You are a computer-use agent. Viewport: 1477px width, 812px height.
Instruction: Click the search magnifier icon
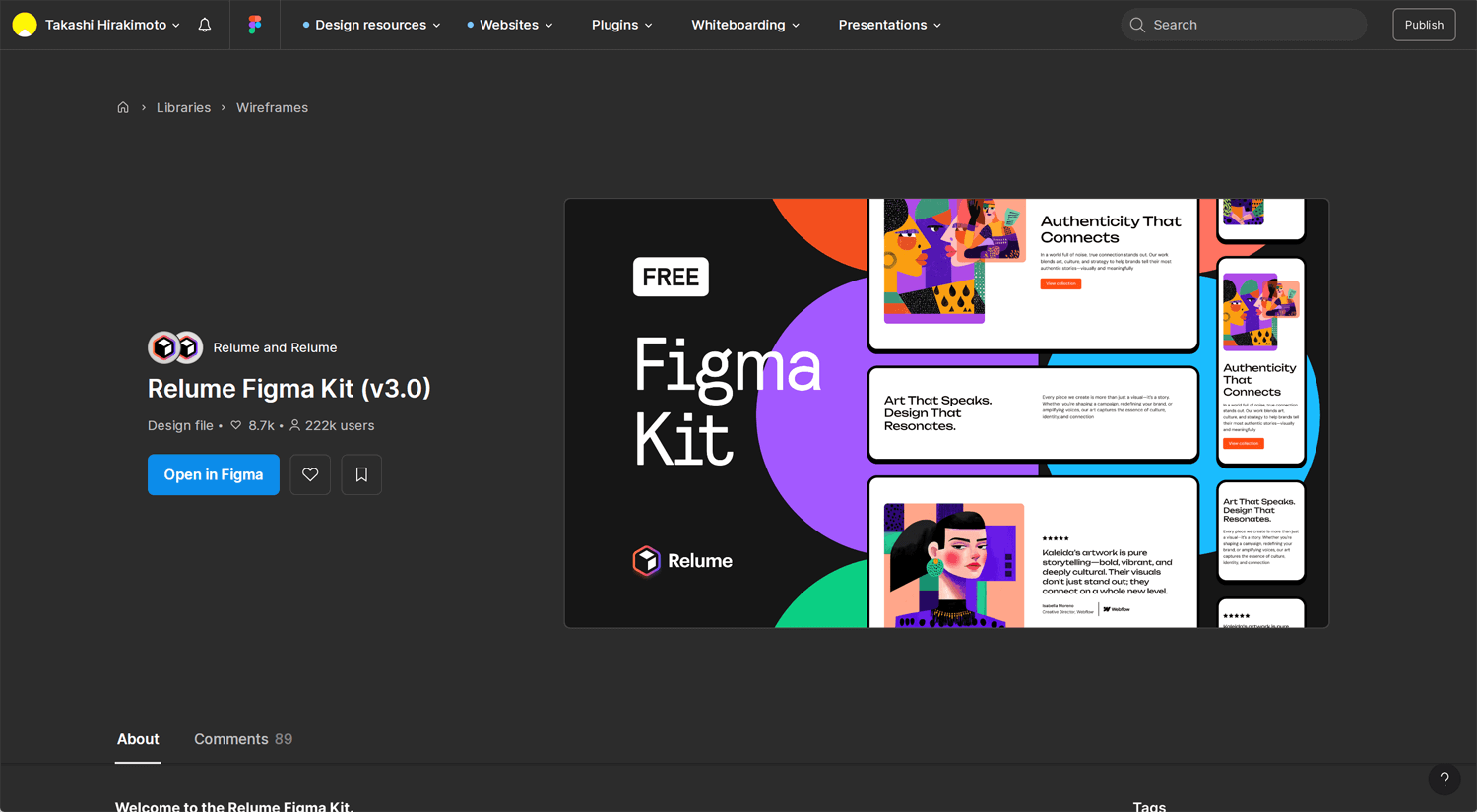point(1137,25)
